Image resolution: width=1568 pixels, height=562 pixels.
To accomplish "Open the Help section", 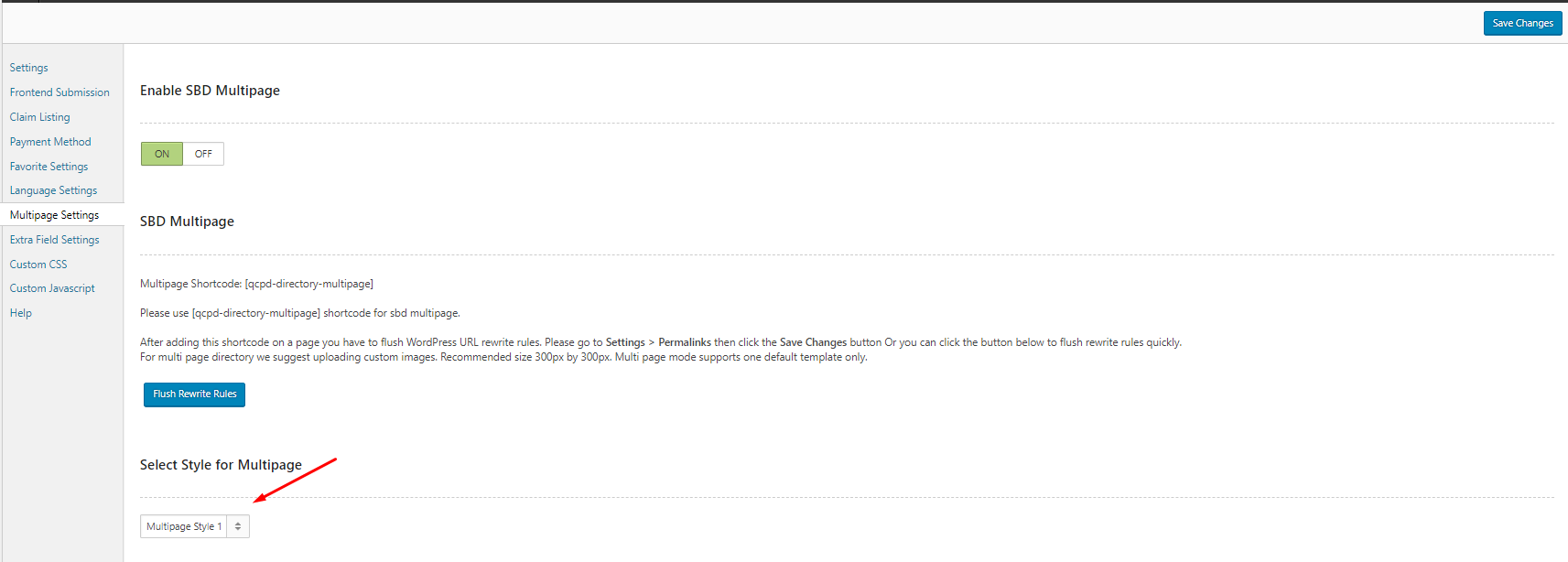I will [x=21, y=313].
